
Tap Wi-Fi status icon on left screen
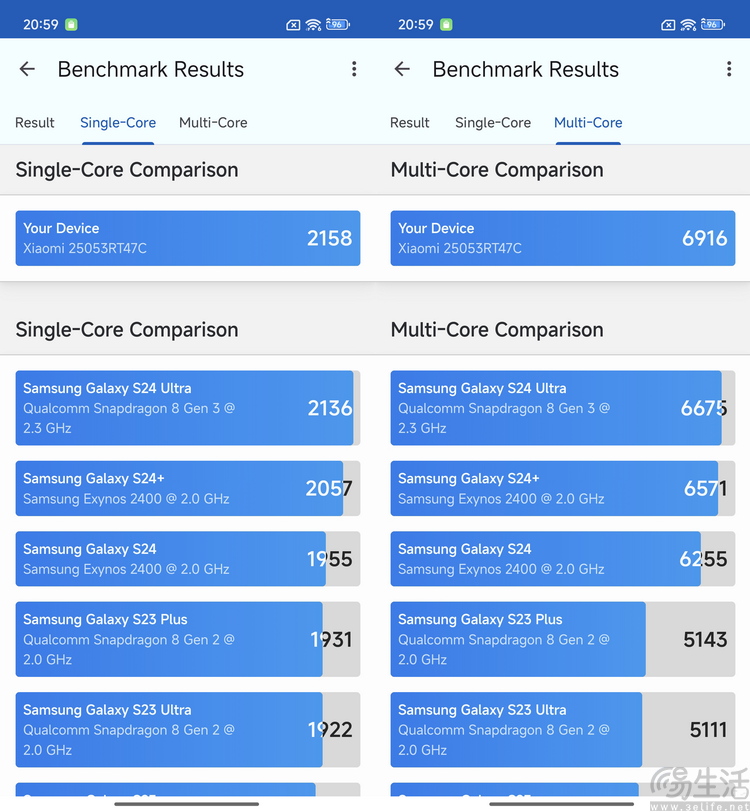click(313, 24)
